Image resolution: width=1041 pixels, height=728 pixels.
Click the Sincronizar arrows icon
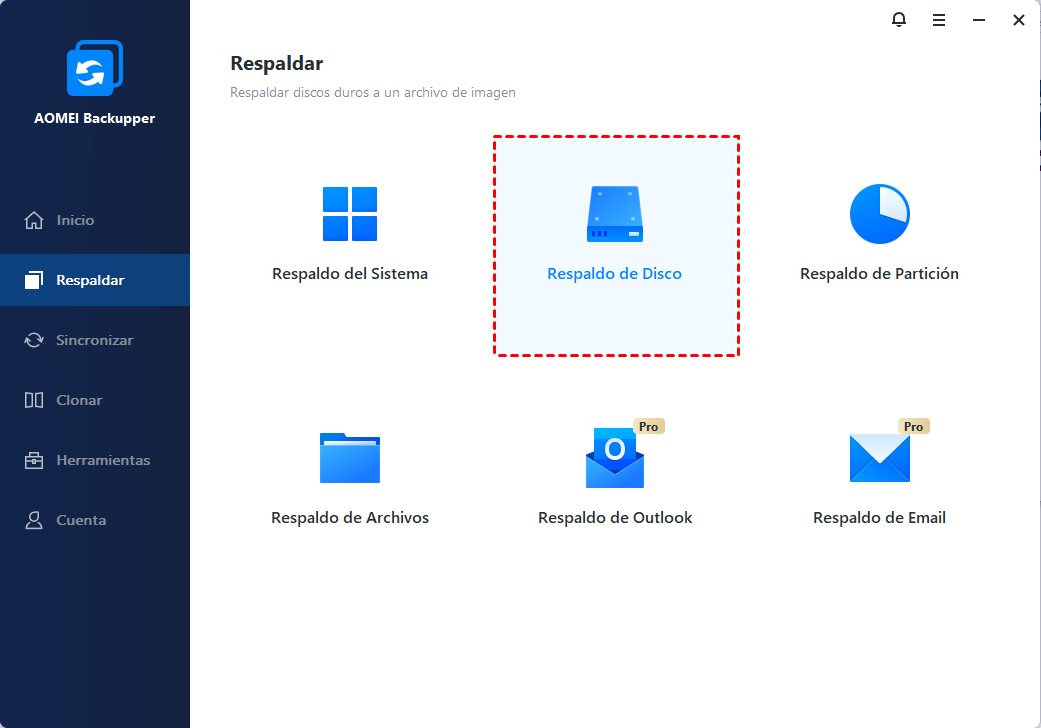pyautogui.click(x=34, y=340)
